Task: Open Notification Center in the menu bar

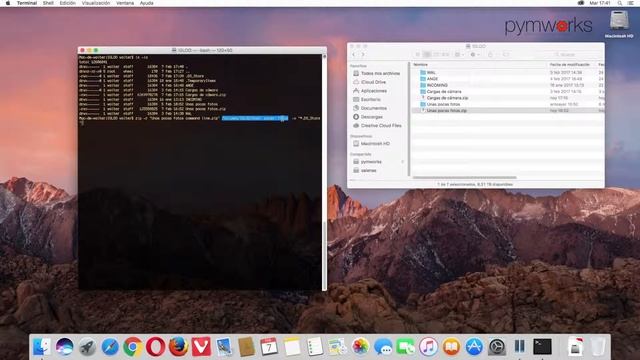Action: [x=631, y=3]
